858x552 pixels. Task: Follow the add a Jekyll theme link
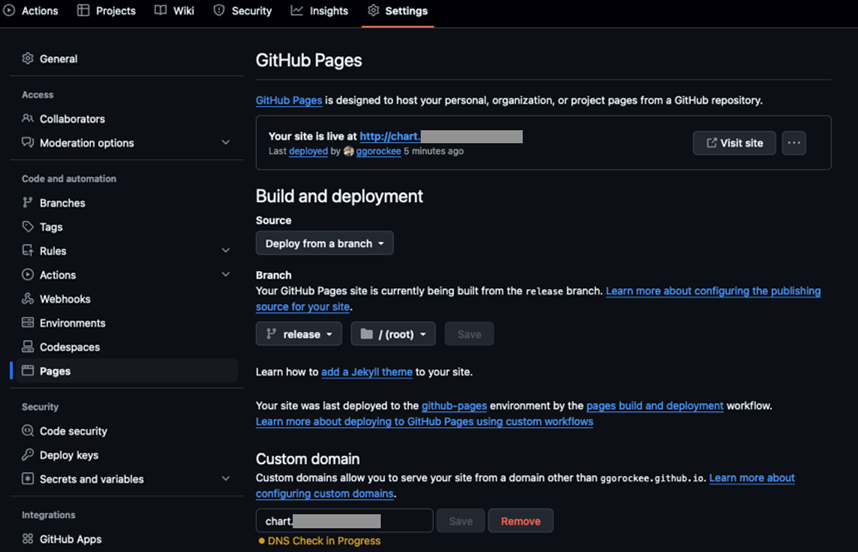[367, 372]
